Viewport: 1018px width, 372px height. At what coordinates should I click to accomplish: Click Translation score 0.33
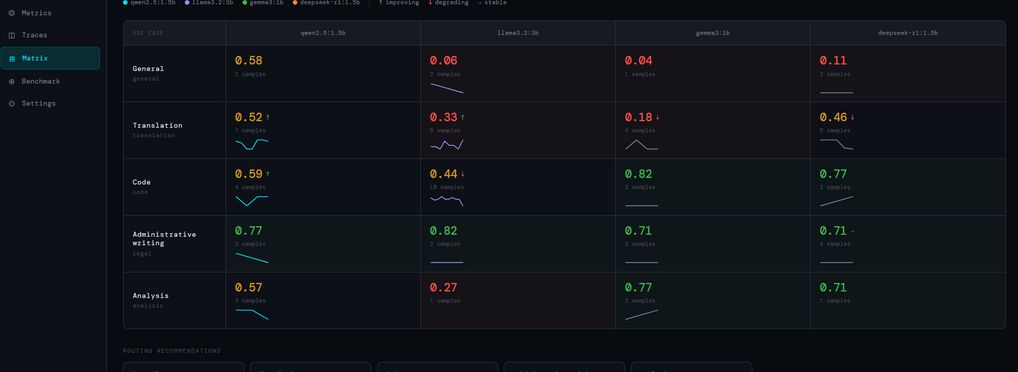coord(443,118)
